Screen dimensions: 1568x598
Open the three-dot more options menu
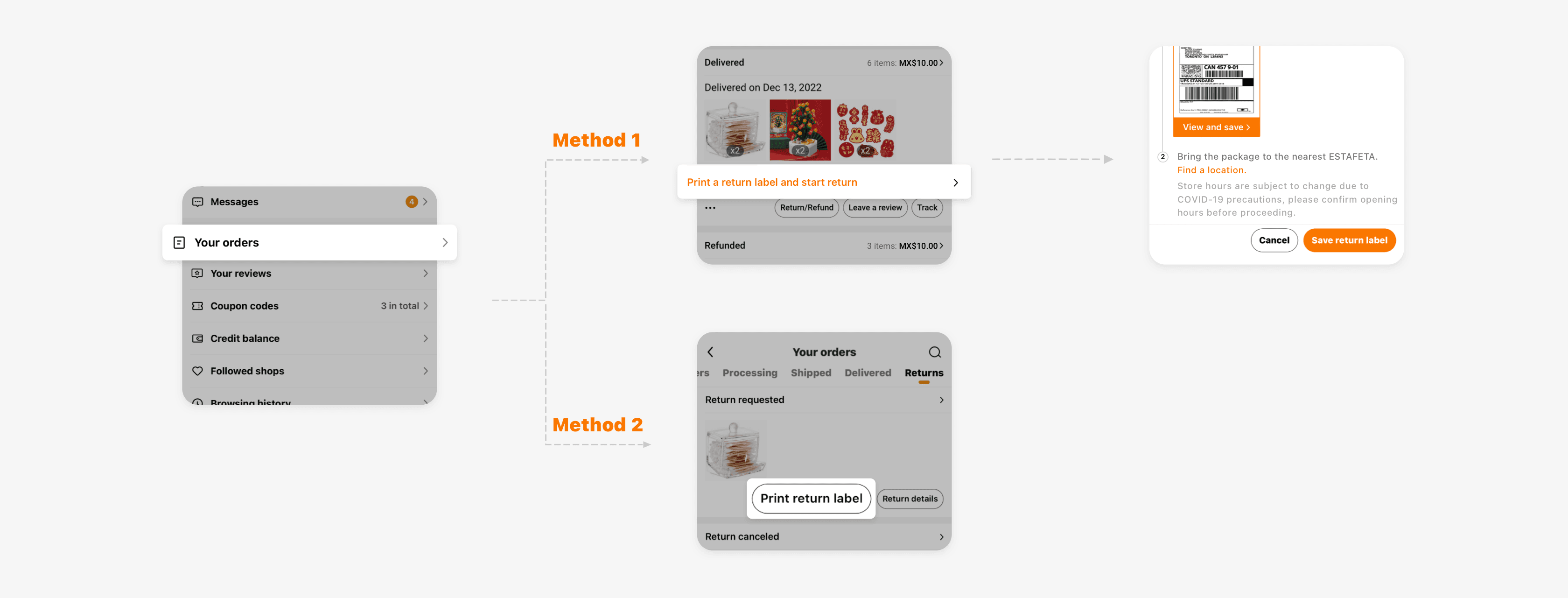[710, 208]
